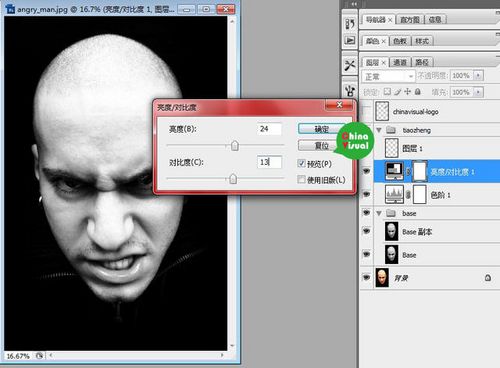Click the 亮度(B) value field showing 24
Image resolution: width=500 pixels, height=368 pixels.
[269, 129]
